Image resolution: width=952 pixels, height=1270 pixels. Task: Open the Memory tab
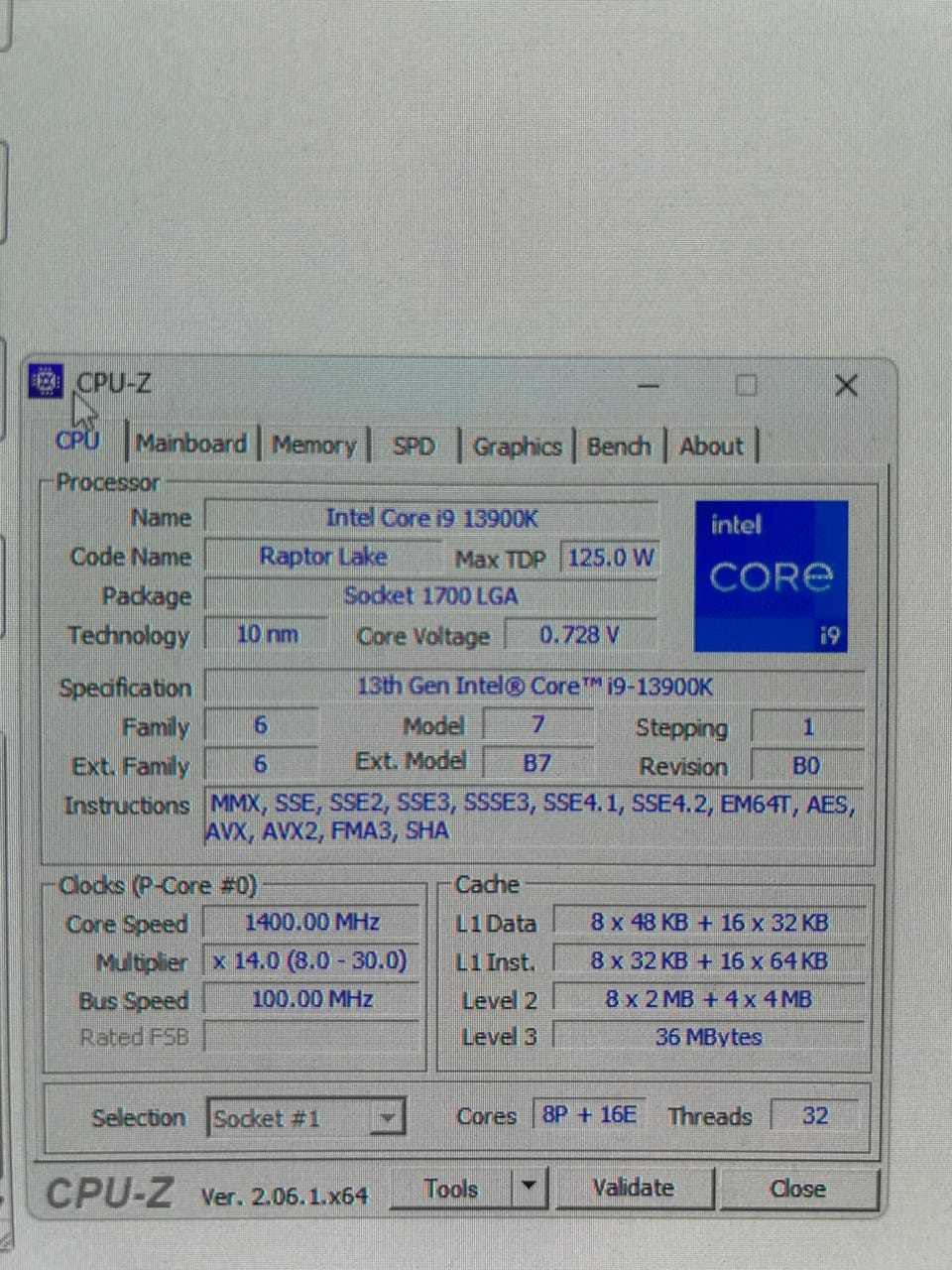[x=314, y=445]
